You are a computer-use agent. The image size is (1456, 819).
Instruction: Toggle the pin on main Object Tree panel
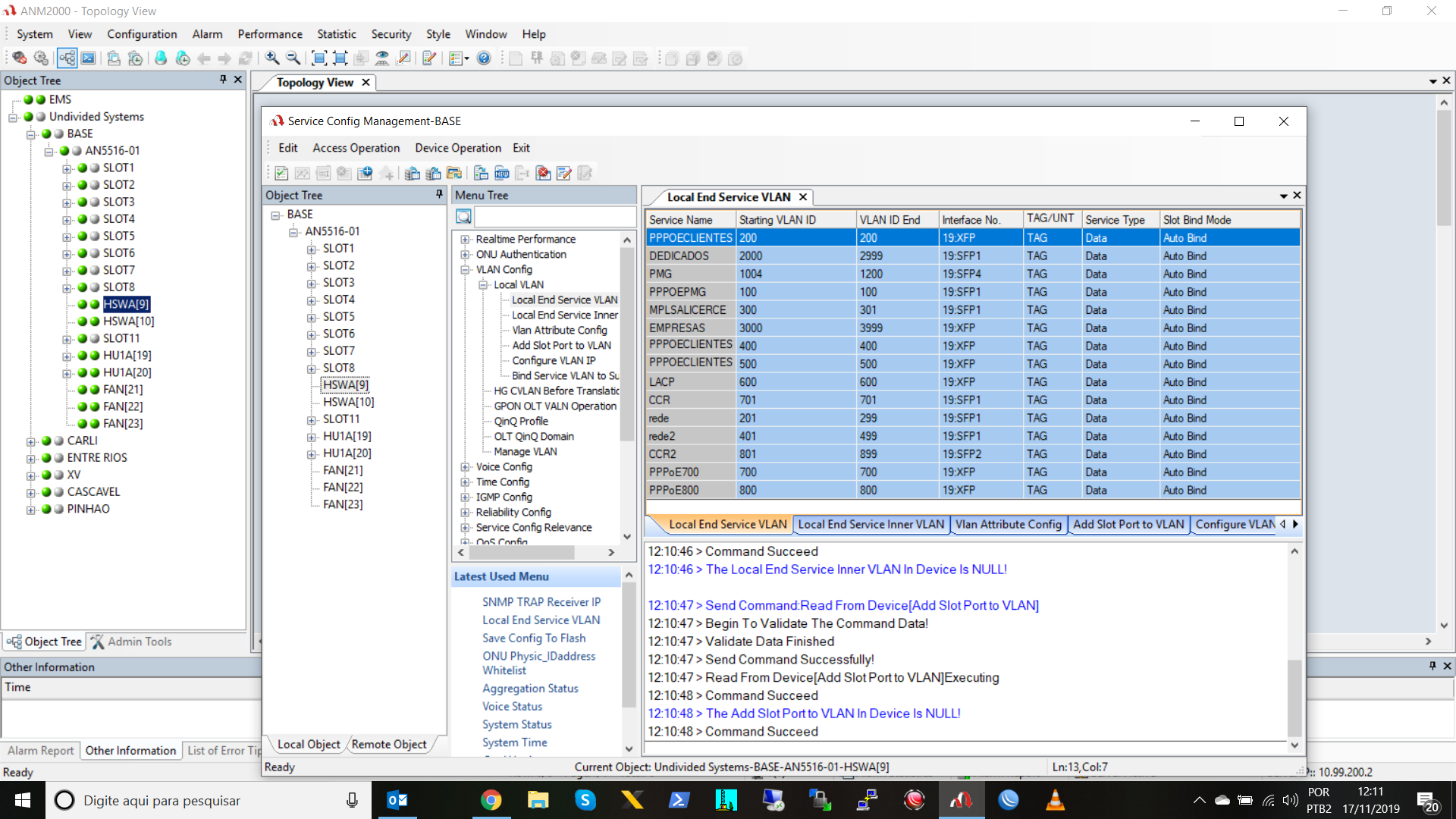(223, 80)
